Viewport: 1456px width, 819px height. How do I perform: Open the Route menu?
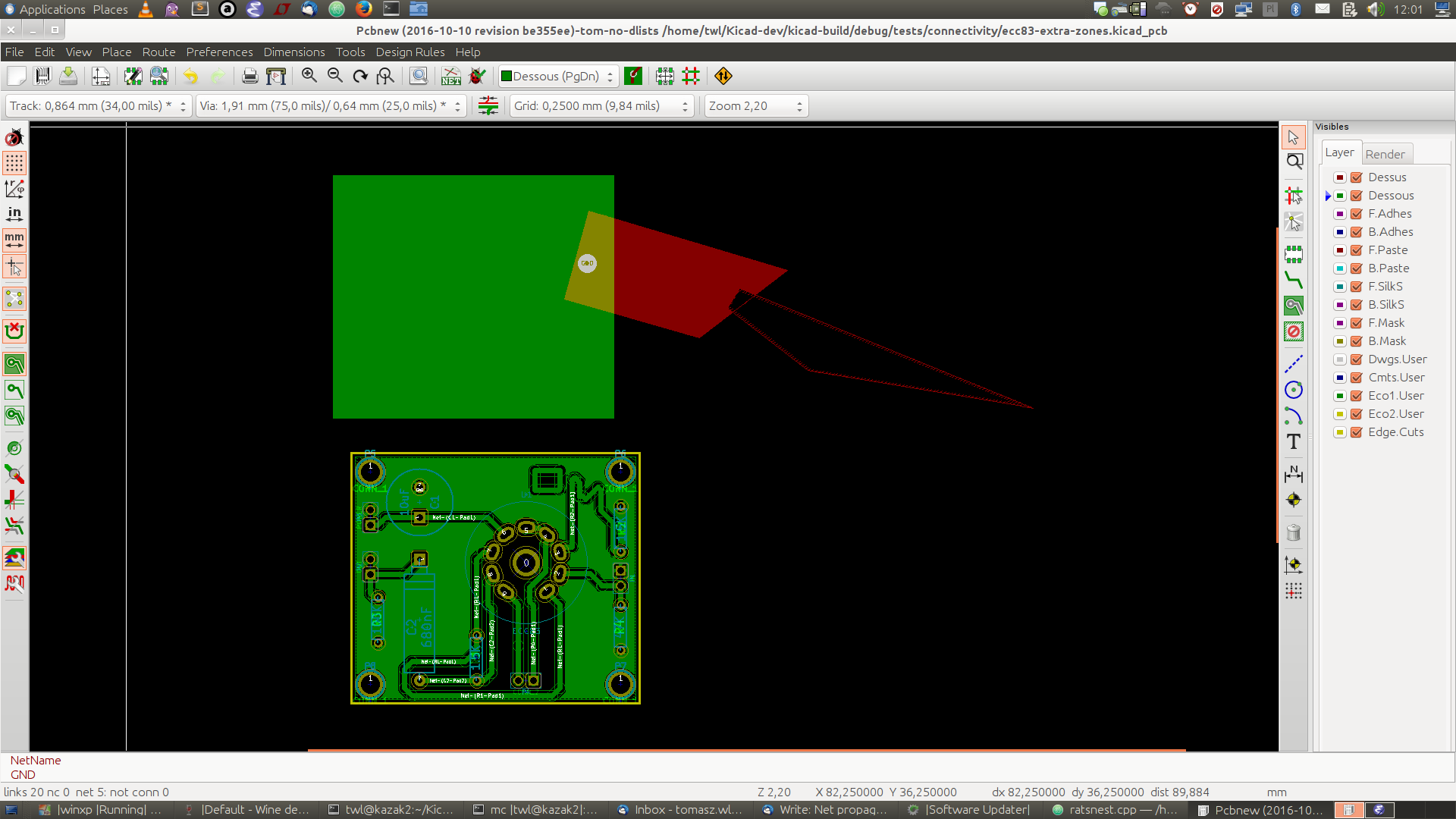158,52
